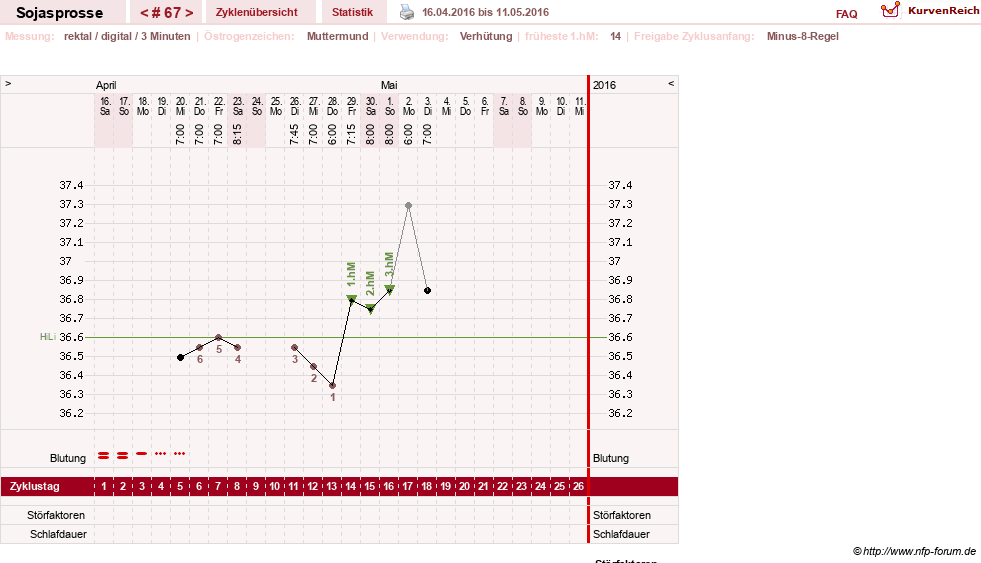Screen dimensions: 981x563
Task: Click the 2.hM green triangle marker
Action: point(370,308)
